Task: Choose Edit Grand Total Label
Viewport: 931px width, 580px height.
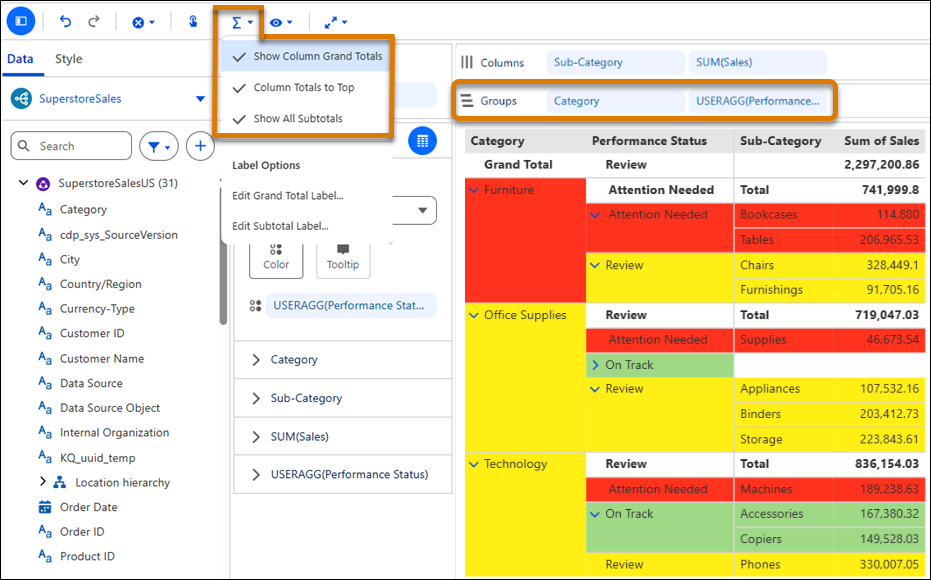Action: pyautogui.click(x=288, y=196)
